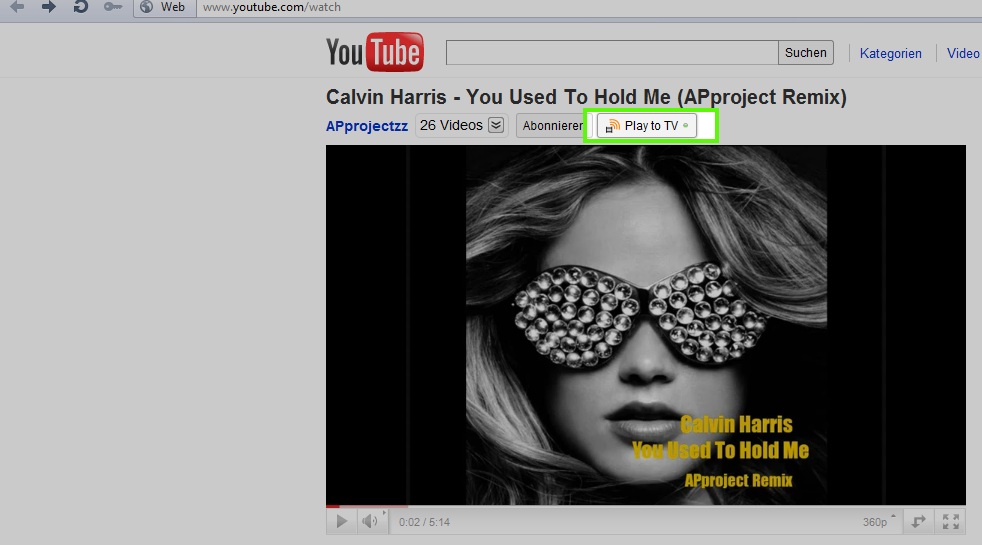This screenshot has width=982, height=545.
Task: Go back with the browser back arrow
Action: pyautogui.click(x=17, y=7)
